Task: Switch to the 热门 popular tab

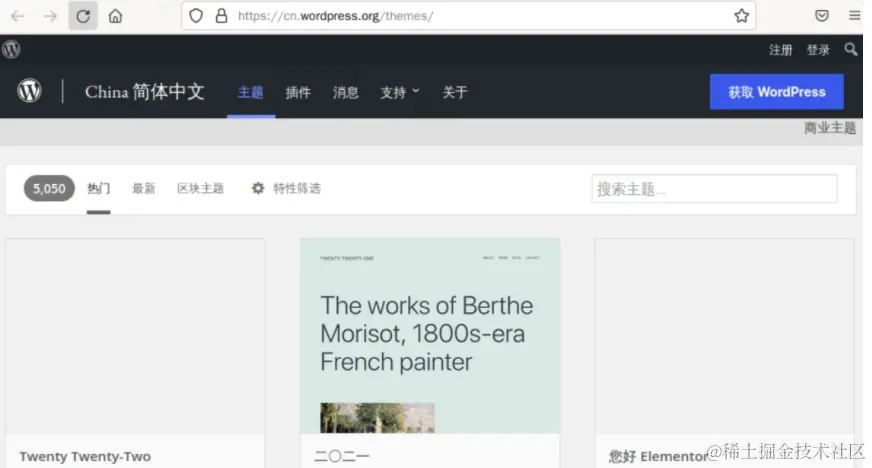Action: pyautogui.click(x=98, y=188)
